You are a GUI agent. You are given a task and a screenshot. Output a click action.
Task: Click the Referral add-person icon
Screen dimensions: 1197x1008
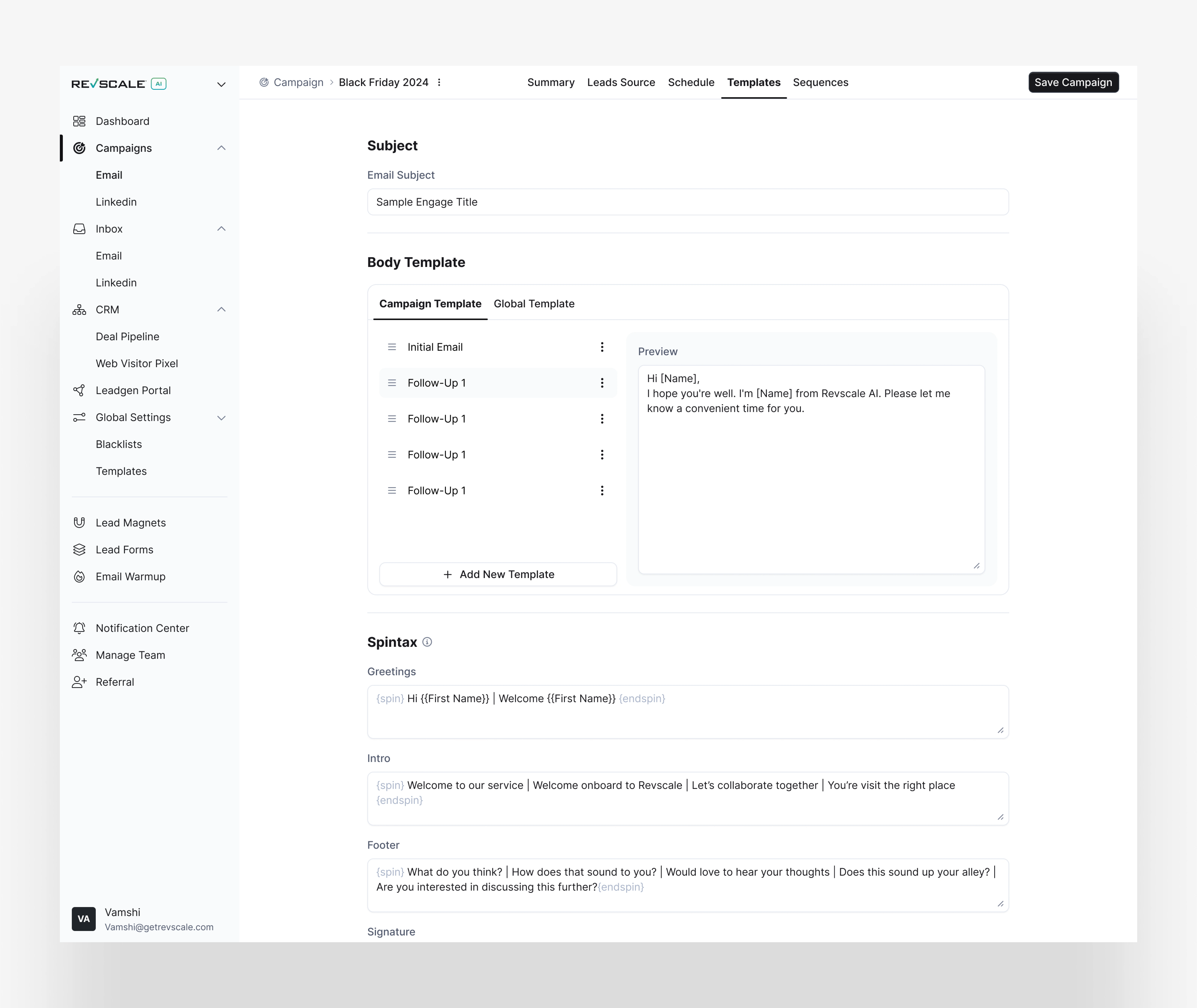point(79,682)
